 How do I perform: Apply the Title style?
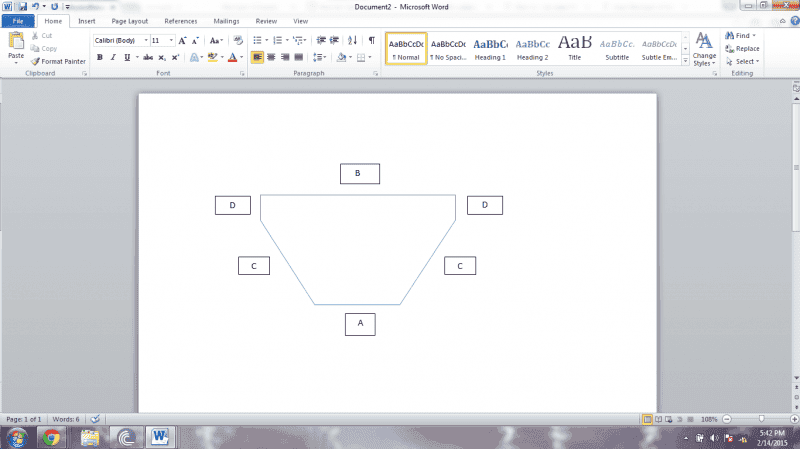575,48
